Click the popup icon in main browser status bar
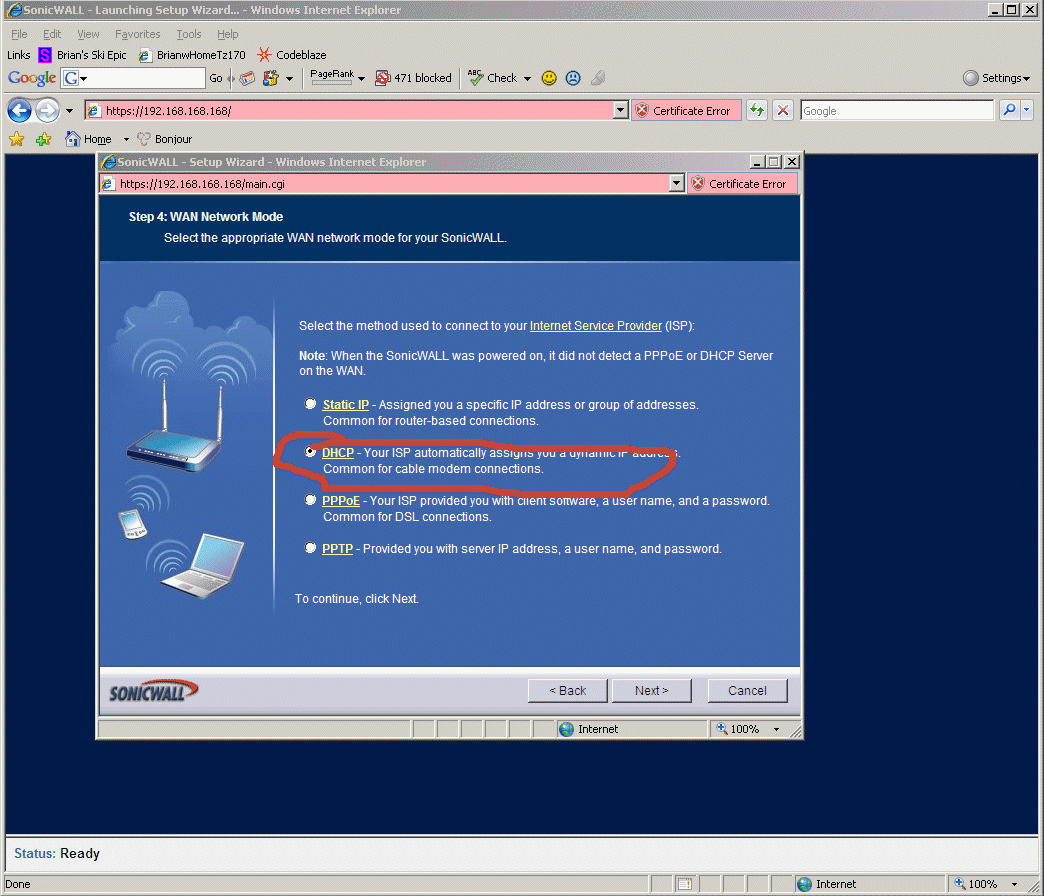The image size is (1044, 896). click(684, 884)
